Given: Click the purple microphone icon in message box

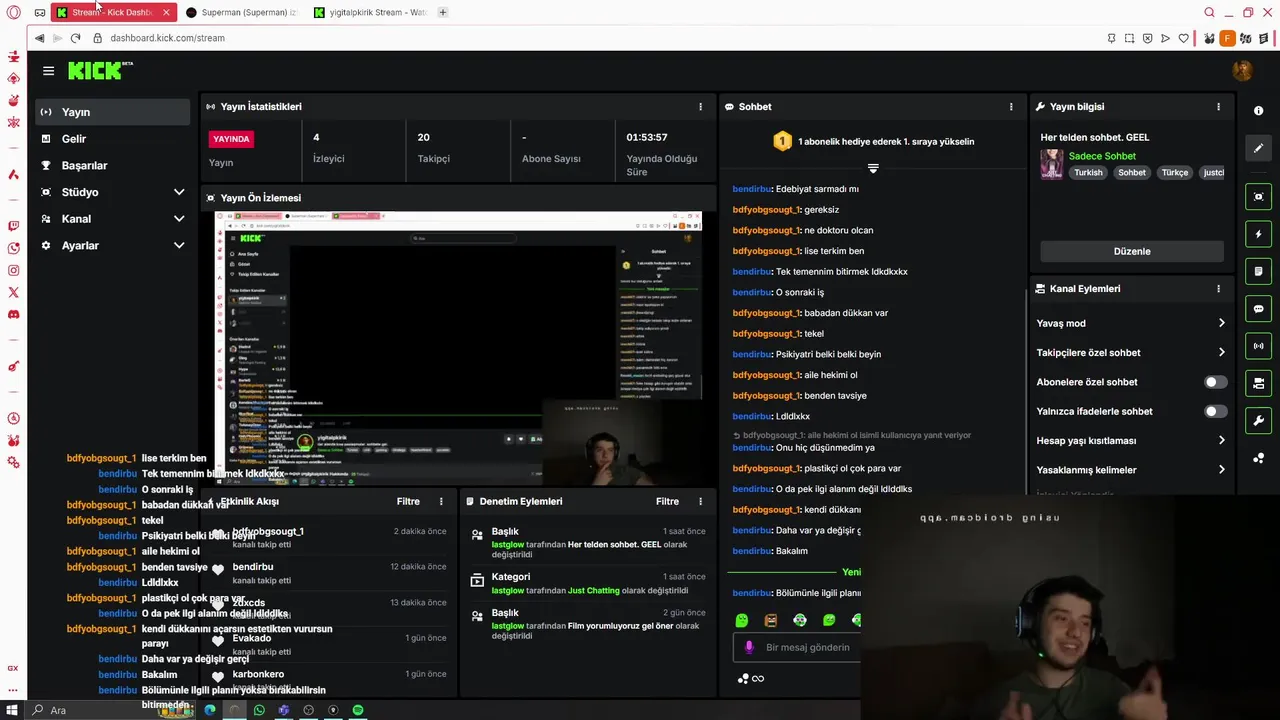Looking at the screenshot, I should pyautogui.click(x=749, y=647).
